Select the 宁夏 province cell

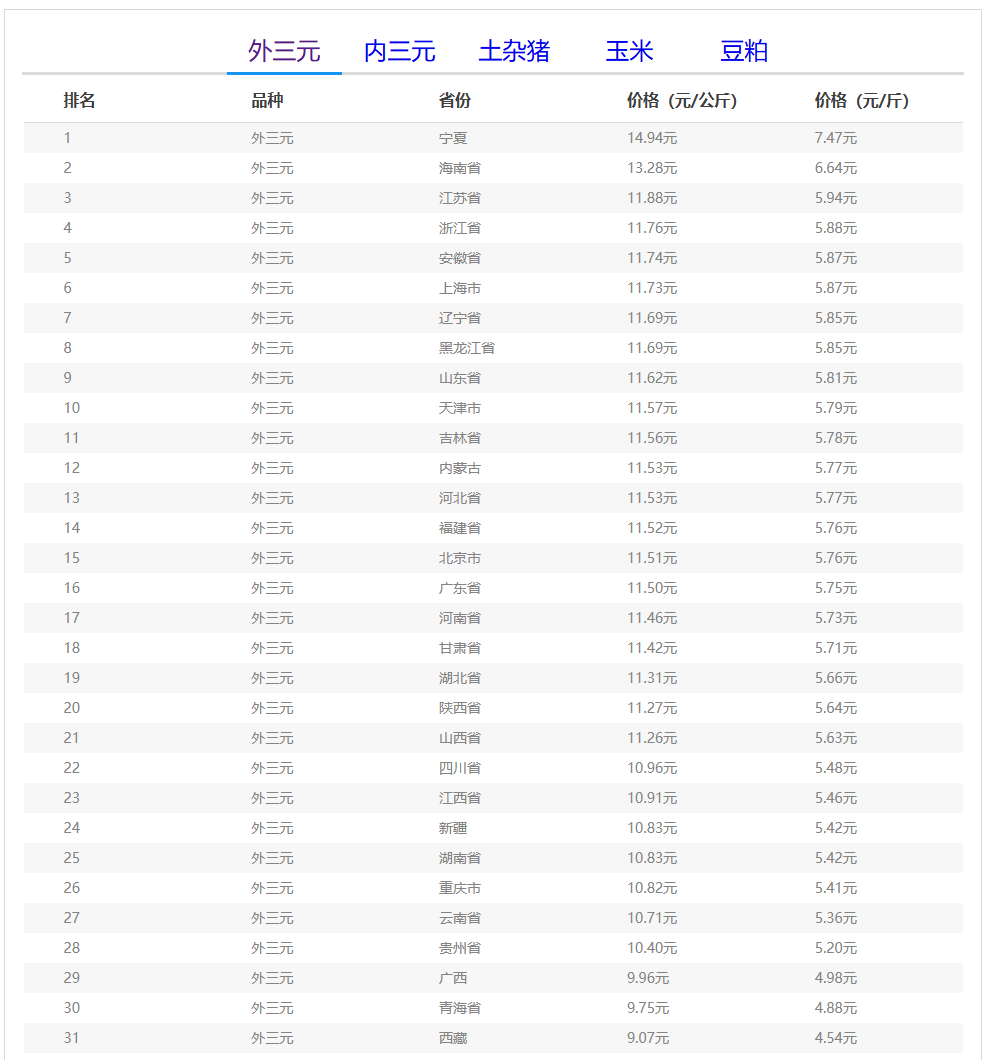(453, 138)
